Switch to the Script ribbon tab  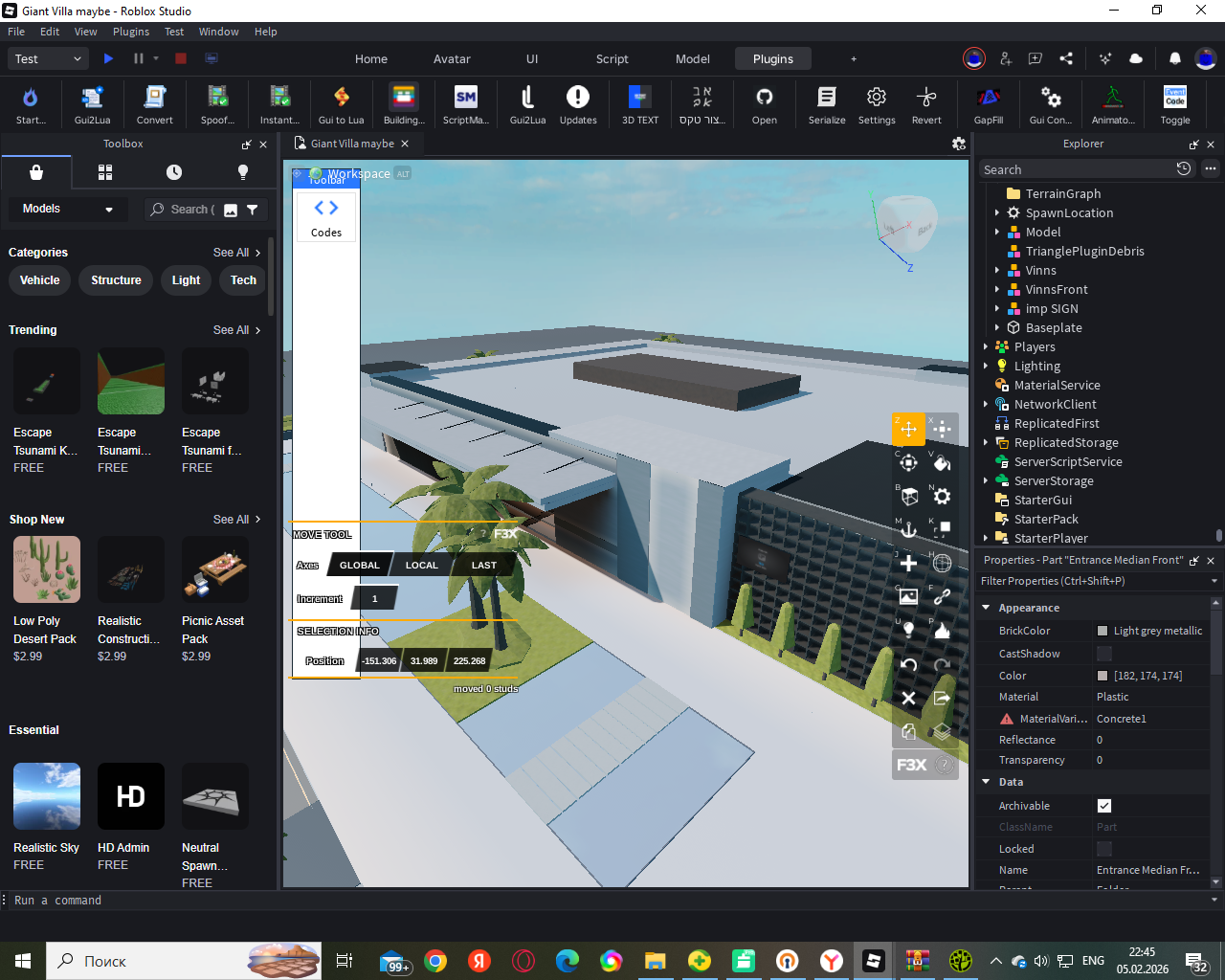point(612,58)
